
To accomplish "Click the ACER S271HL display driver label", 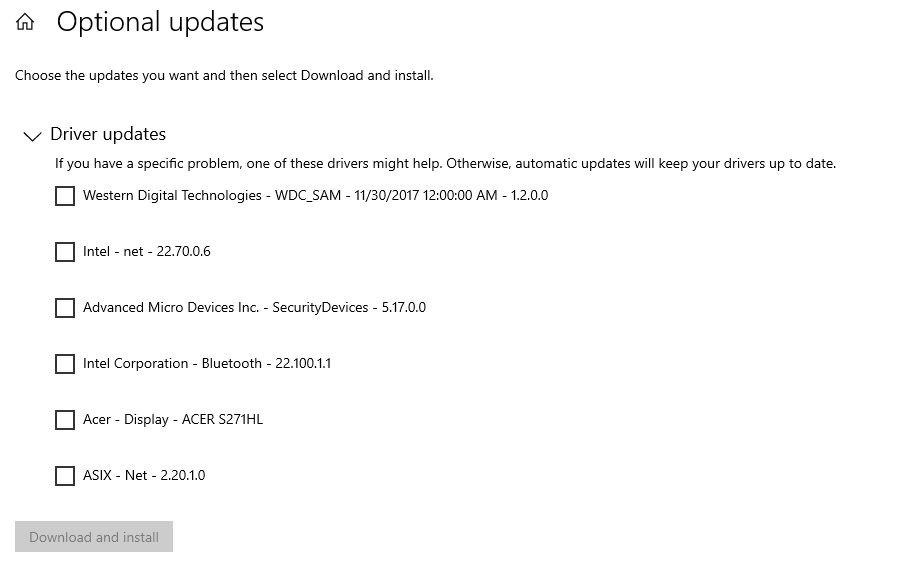I will tap(173, 419).
